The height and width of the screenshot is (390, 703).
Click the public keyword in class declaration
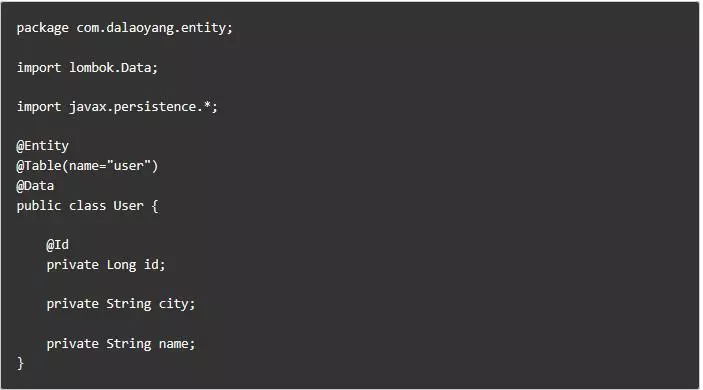39,206
